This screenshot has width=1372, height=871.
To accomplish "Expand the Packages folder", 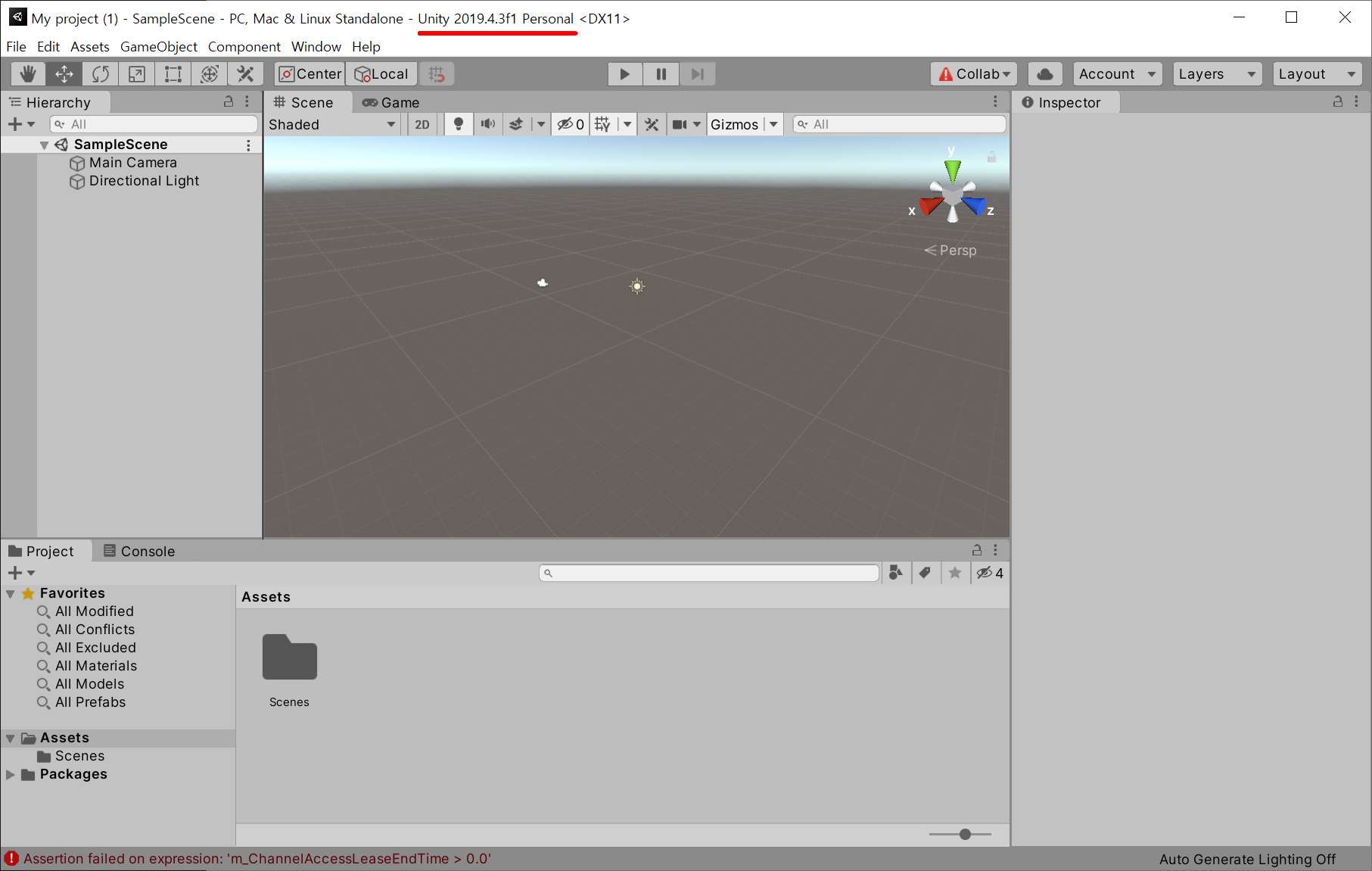I will click(11, 774).
